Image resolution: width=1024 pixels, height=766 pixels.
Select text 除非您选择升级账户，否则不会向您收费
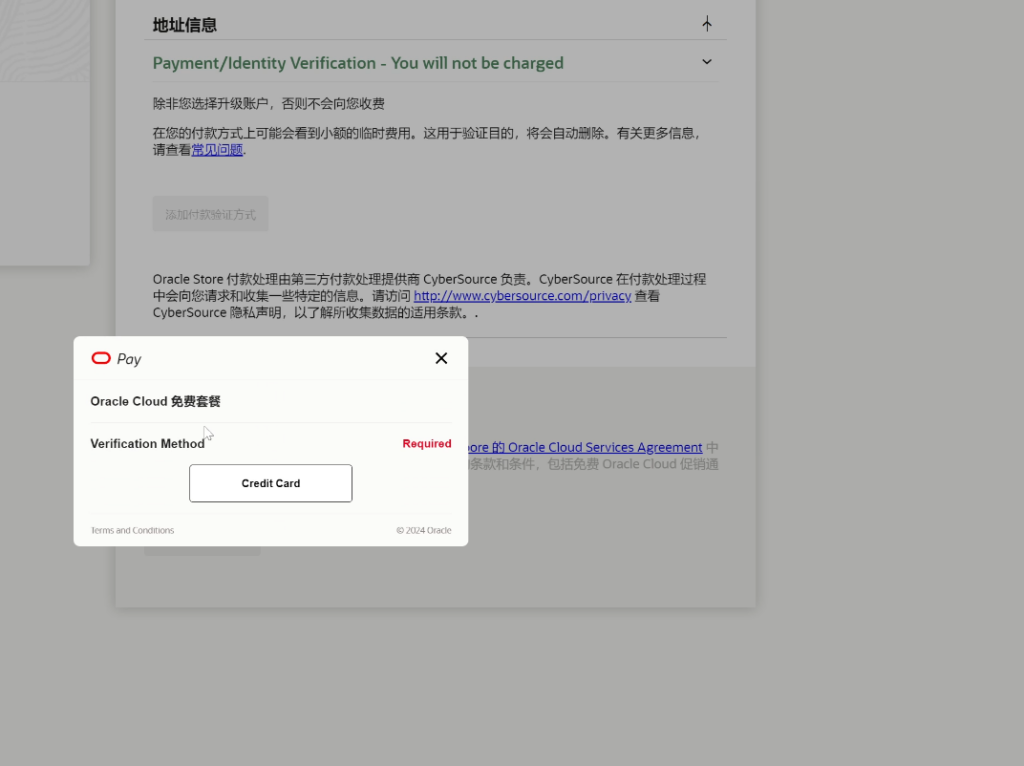point(268,104)
